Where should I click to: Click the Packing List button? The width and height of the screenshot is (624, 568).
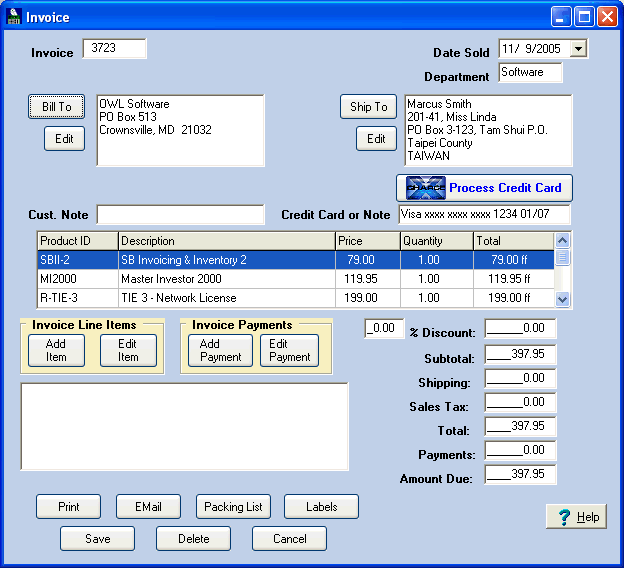coord(233,507)
